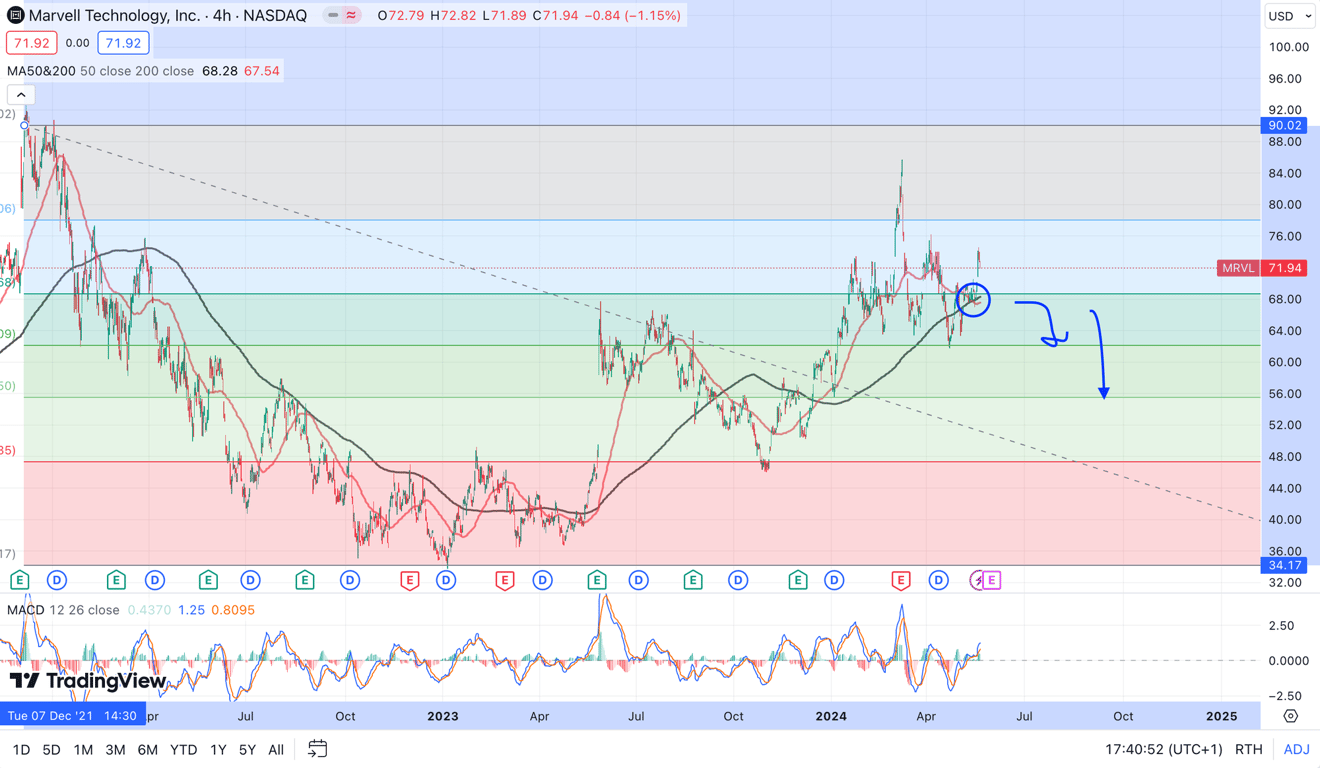This screenshot has width=1320, height=768.
Task: Open dividend marker above Oct 2022 label
Action: click(x=349, y=580)
